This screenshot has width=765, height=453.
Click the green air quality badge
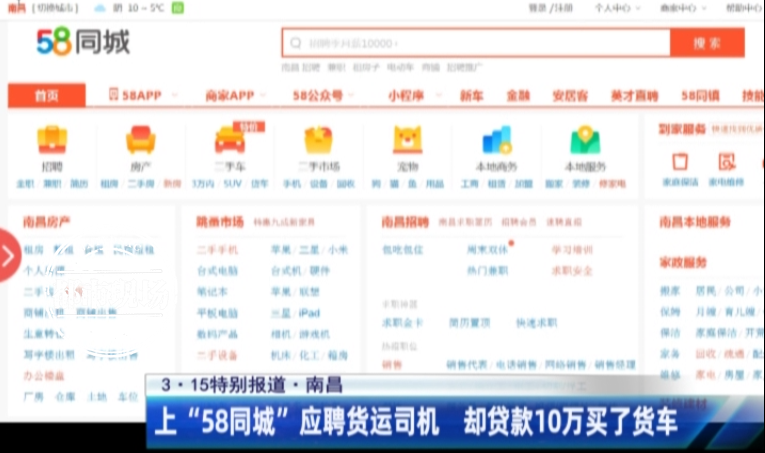[x=178, y=8]
